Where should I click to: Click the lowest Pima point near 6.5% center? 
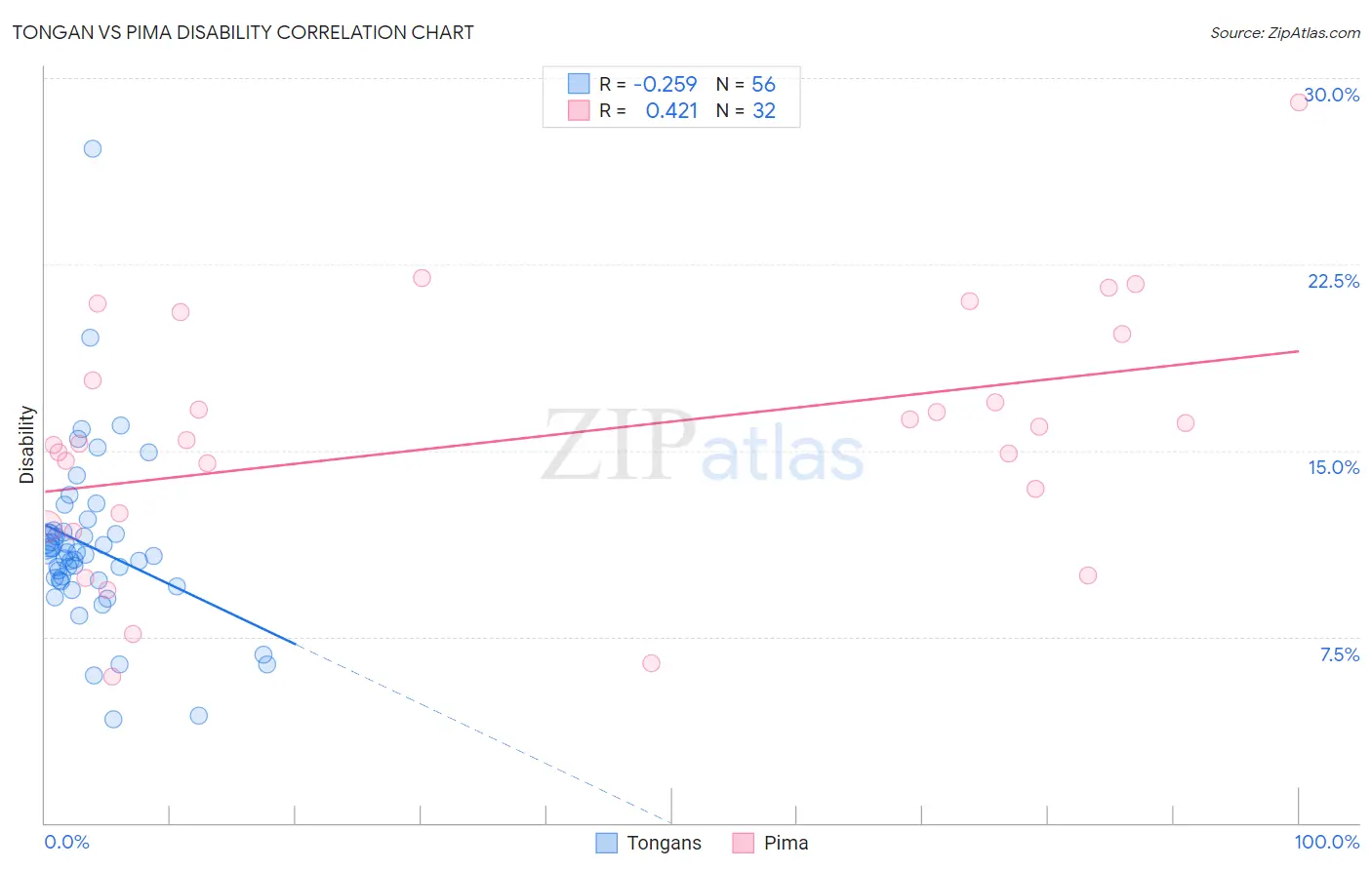click(651, 663)
